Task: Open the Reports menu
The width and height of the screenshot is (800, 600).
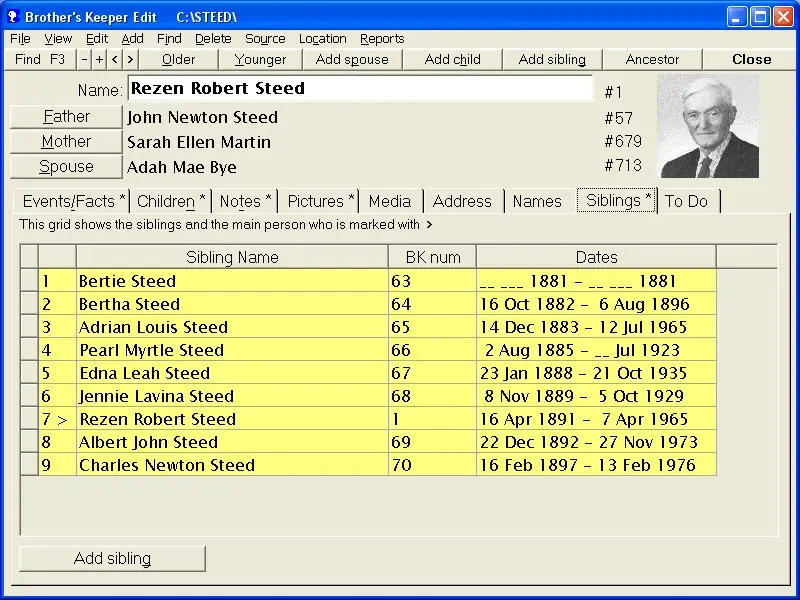Action: pos(382,39)
